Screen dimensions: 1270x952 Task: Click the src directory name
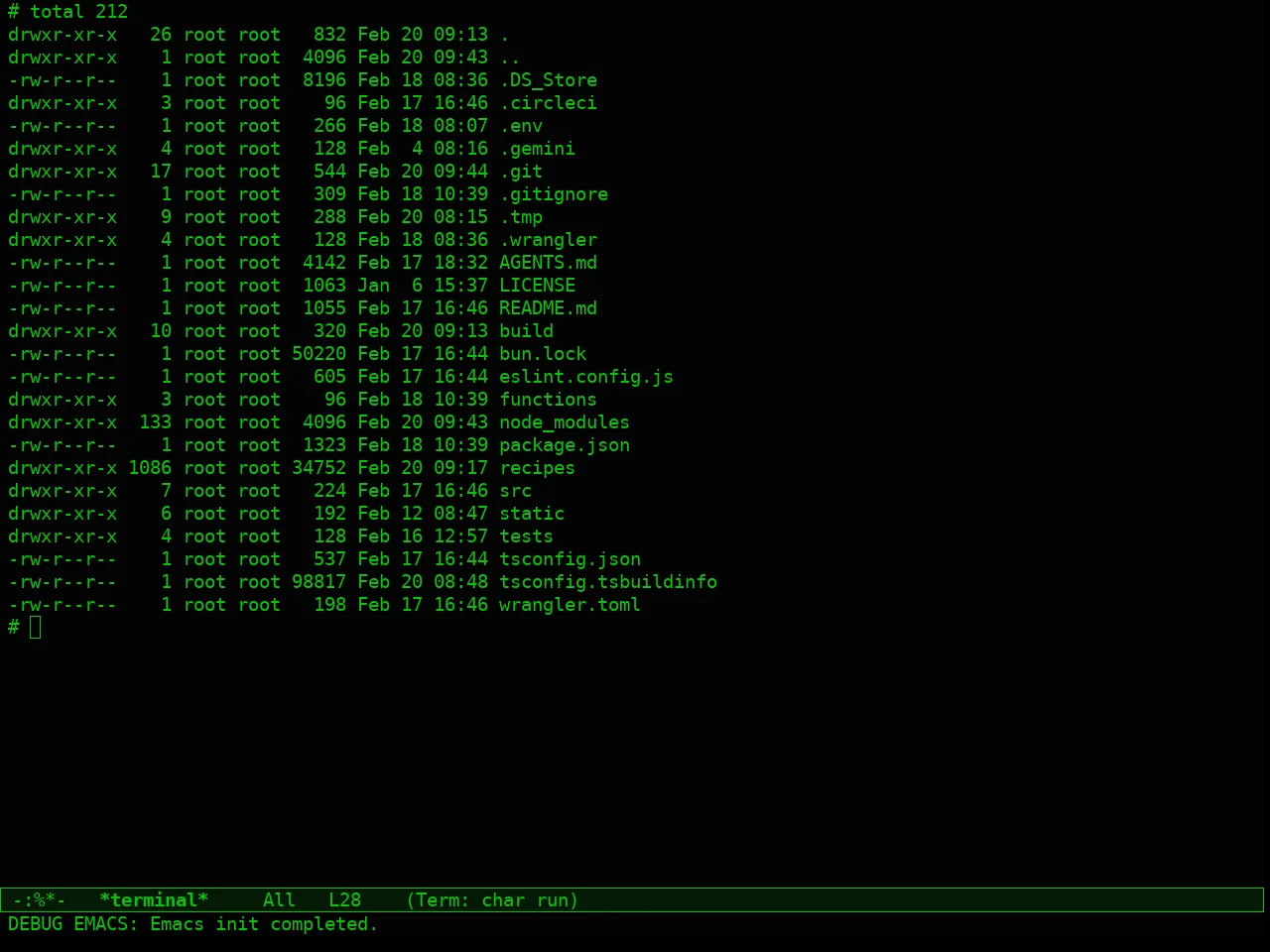click(516, 491)
